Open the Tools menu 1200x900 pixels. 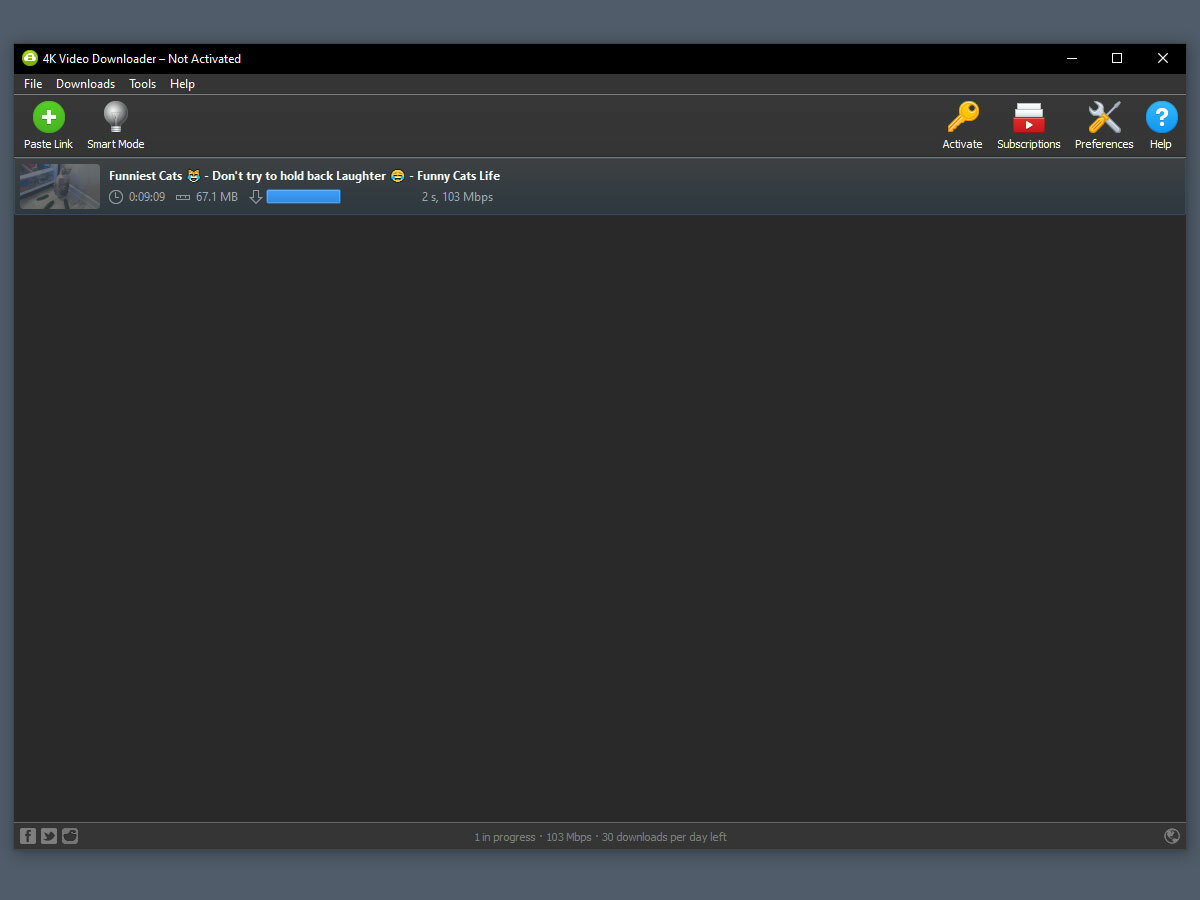pos(142,84)
